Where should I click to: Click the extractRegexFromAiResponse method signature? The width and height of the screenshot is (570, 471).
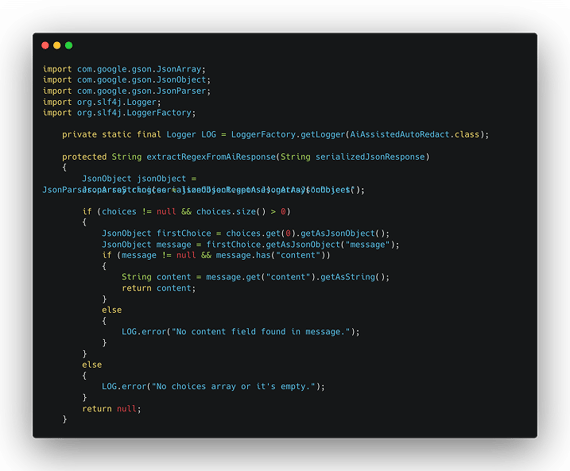(x=246, y=157)
